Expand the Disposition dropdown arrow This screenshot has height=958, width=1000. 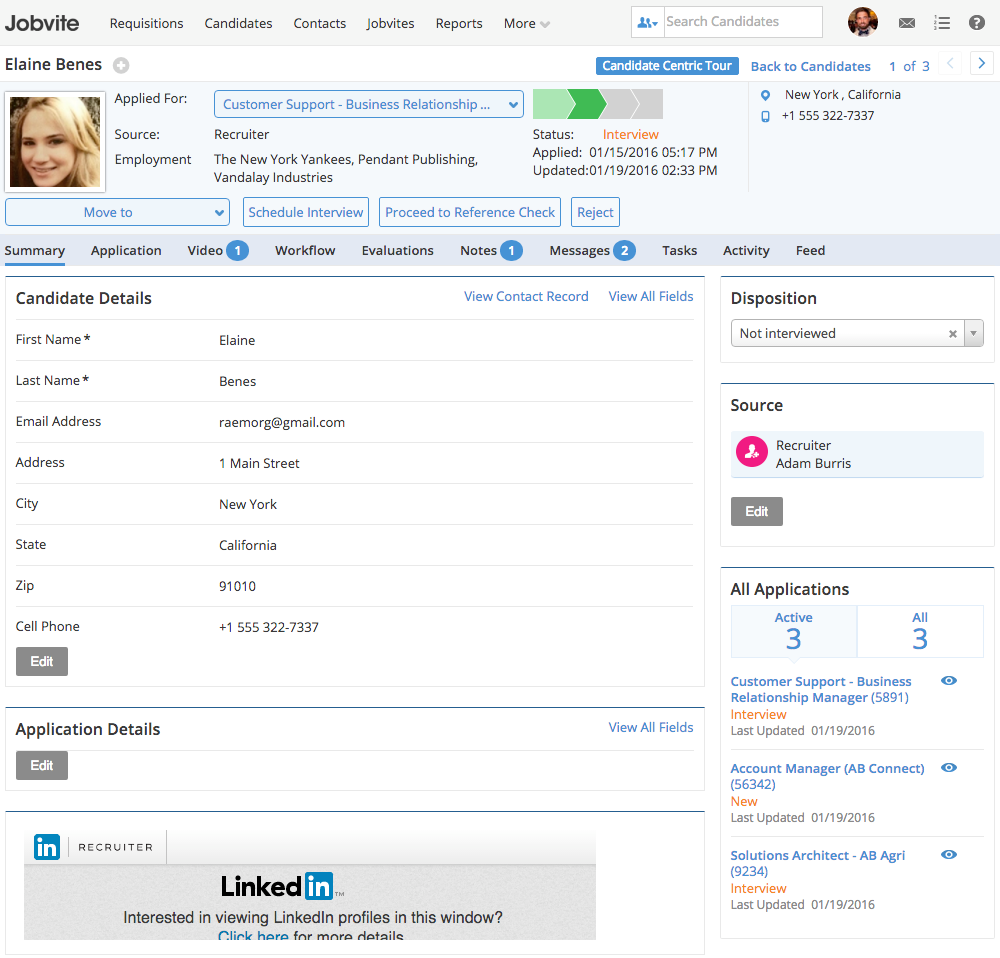(973, 334)
